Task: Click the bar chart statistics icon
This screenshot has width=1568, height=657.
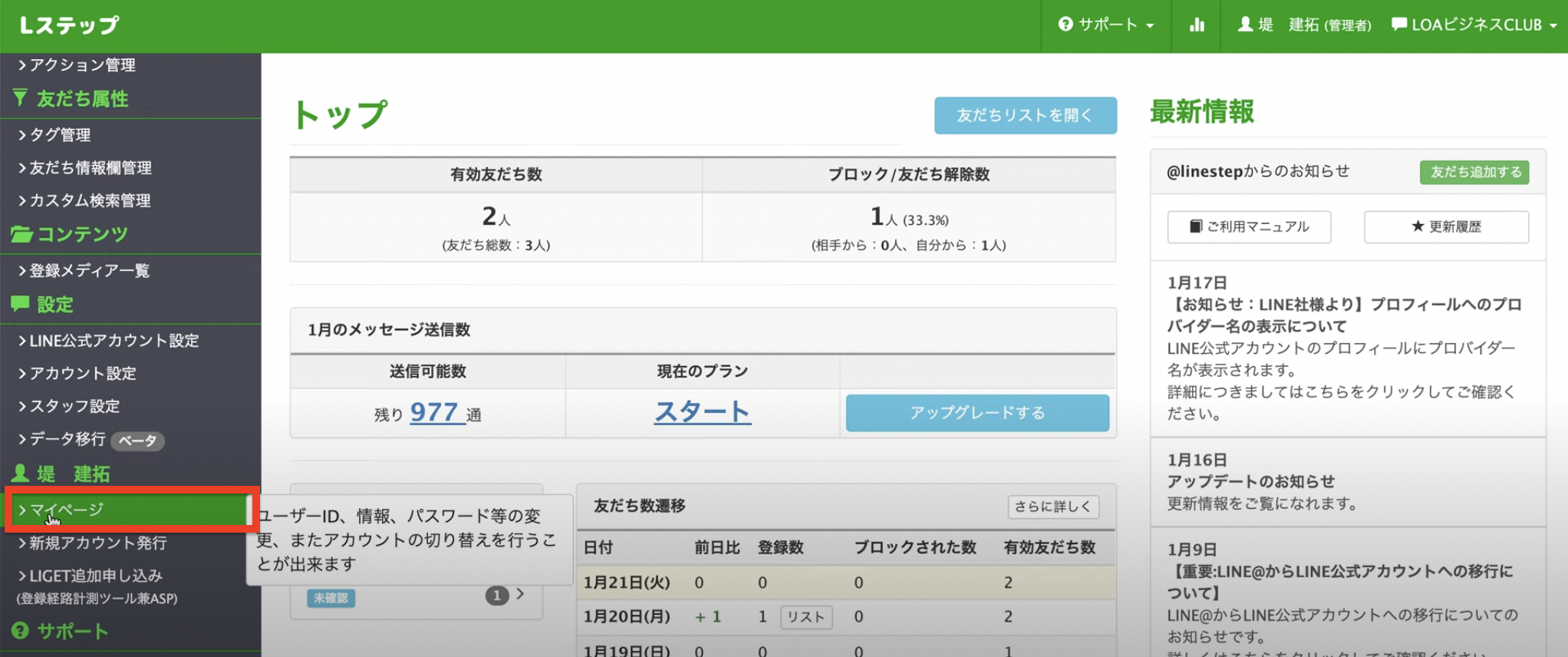Action: (x=1197, y=25)
